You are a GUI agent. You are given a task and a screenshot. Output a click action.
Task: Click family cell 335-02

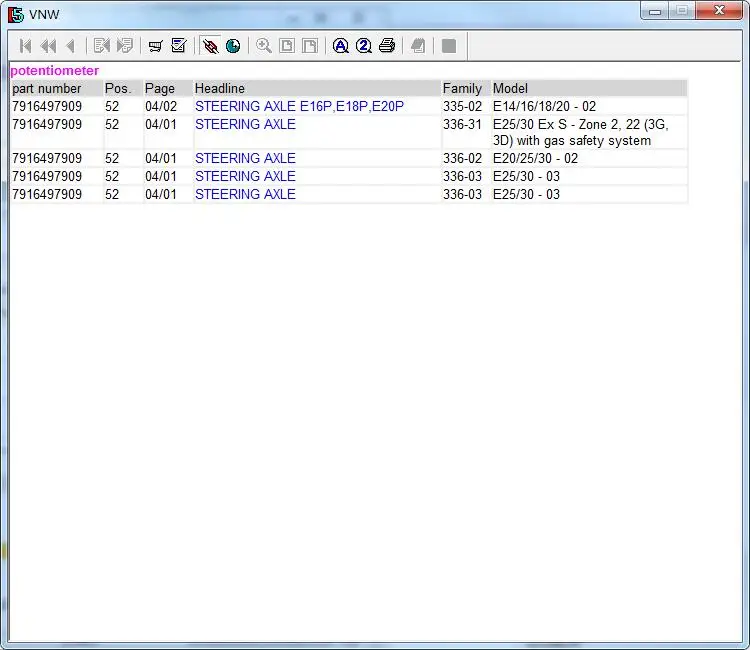[x=462, y=106]
